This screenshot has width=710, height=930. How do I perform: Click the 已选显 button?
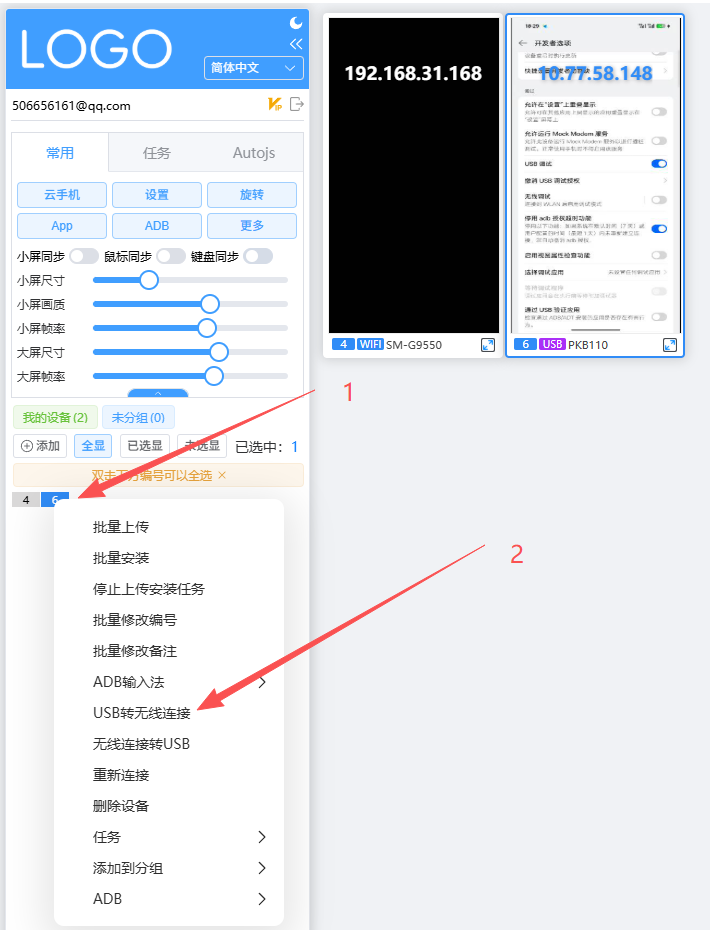(145, 446)
